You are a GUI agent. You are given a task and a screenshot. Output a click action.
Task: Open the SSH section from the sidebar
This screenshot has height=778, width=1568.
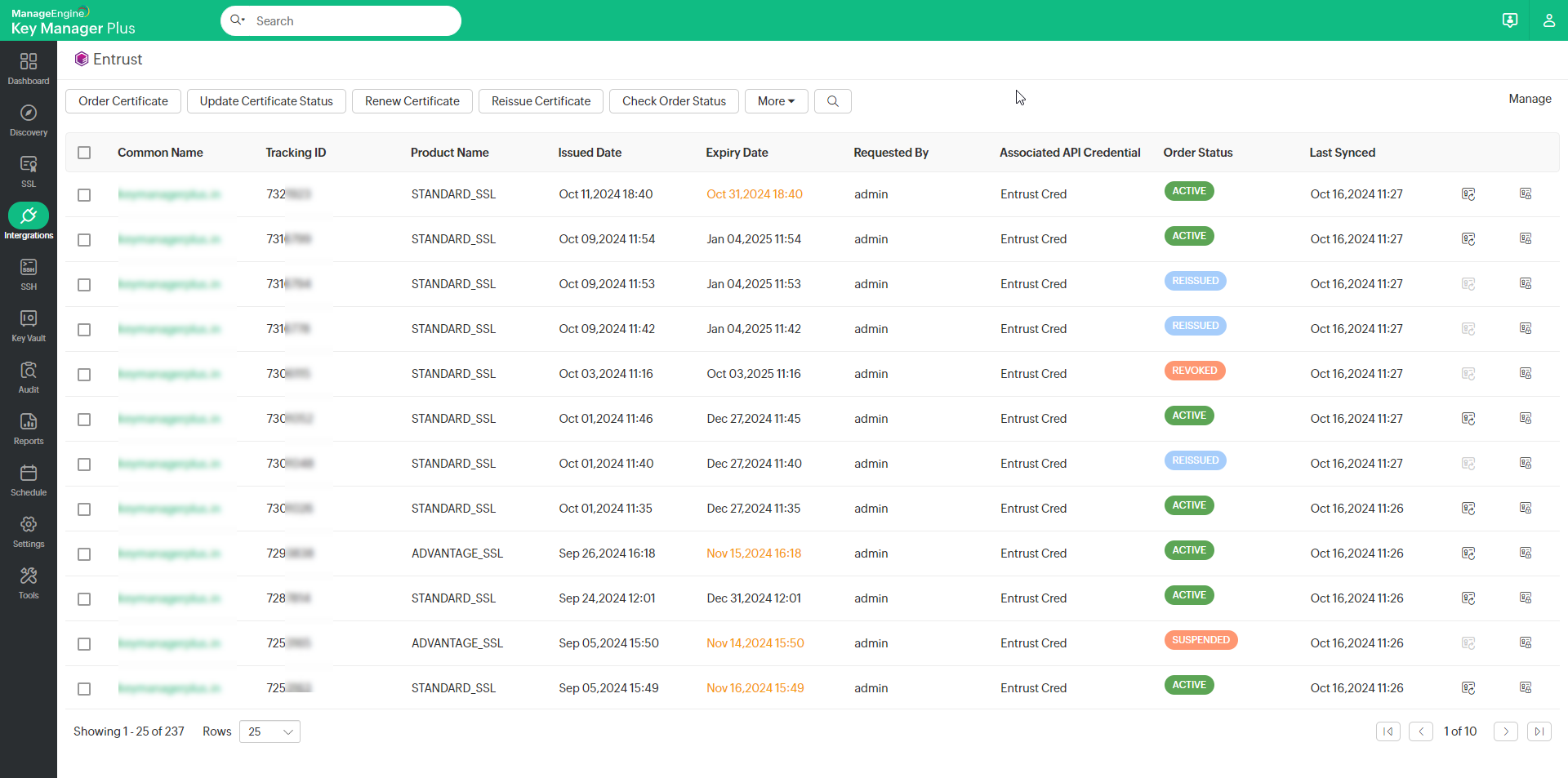pyautogui.click(x=29, y=272)
